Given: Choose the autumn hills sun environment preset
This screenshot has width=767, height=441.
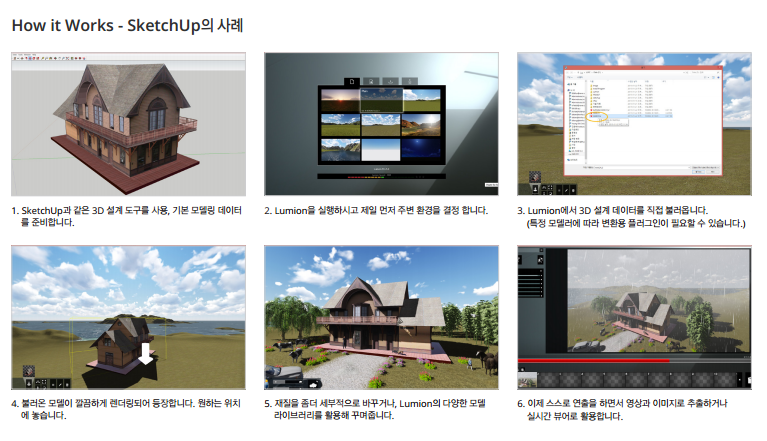Looking at the screenshot, I should pos(421,125).
